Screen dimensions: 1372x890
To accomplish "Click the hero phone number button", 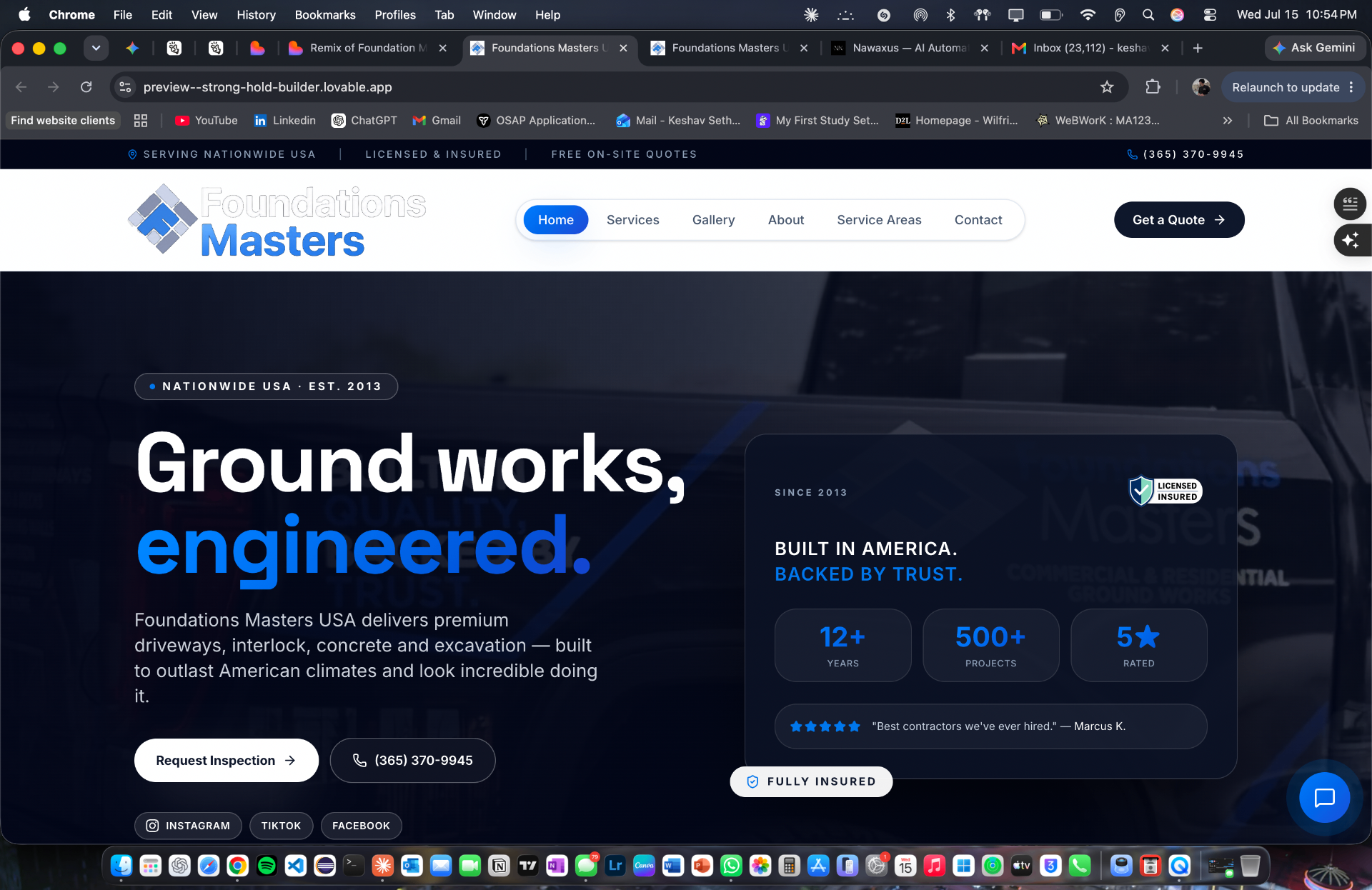I will 412,761.
